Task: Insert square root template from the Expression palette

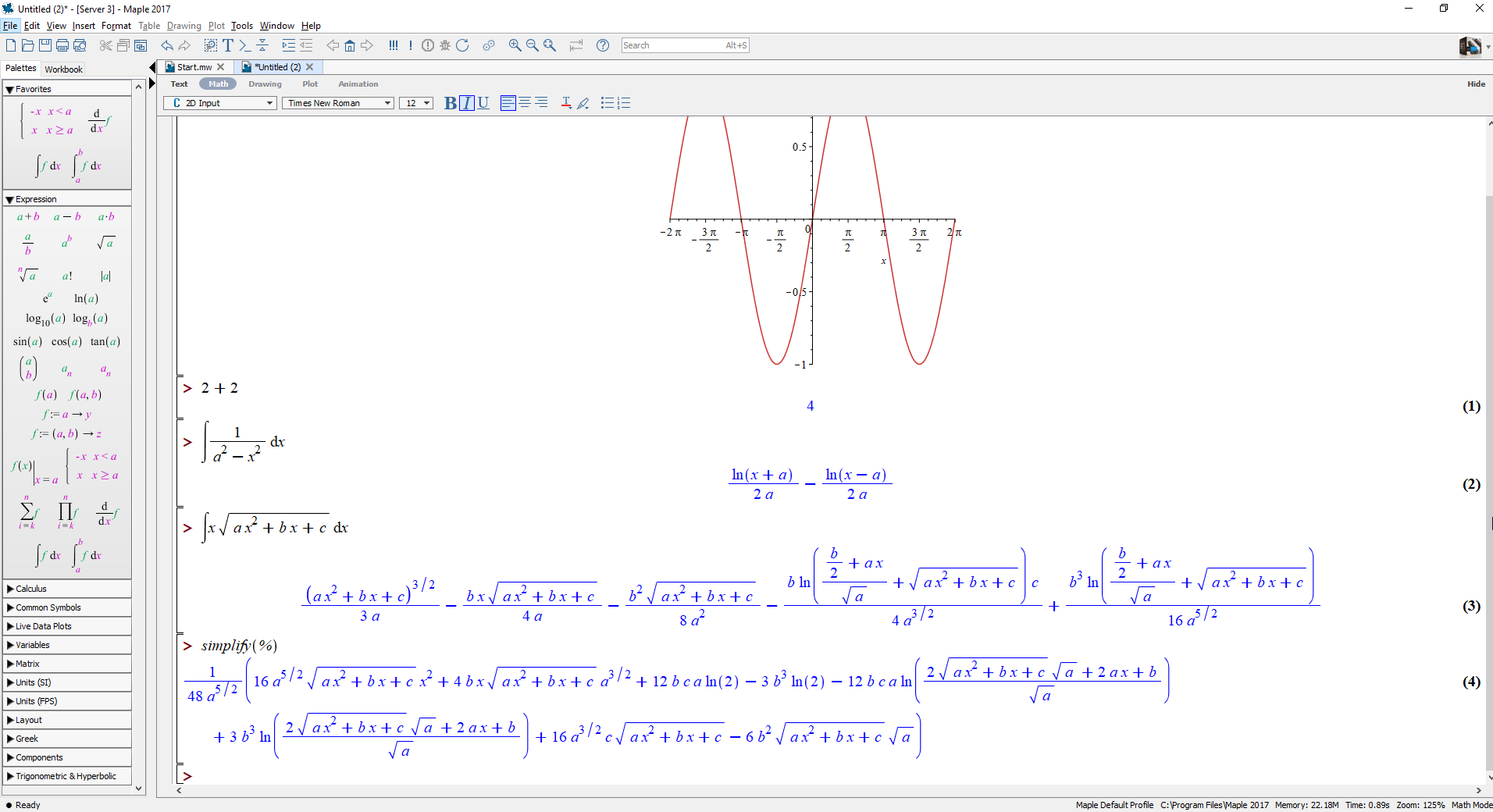Action: click(x=106, y=243)
